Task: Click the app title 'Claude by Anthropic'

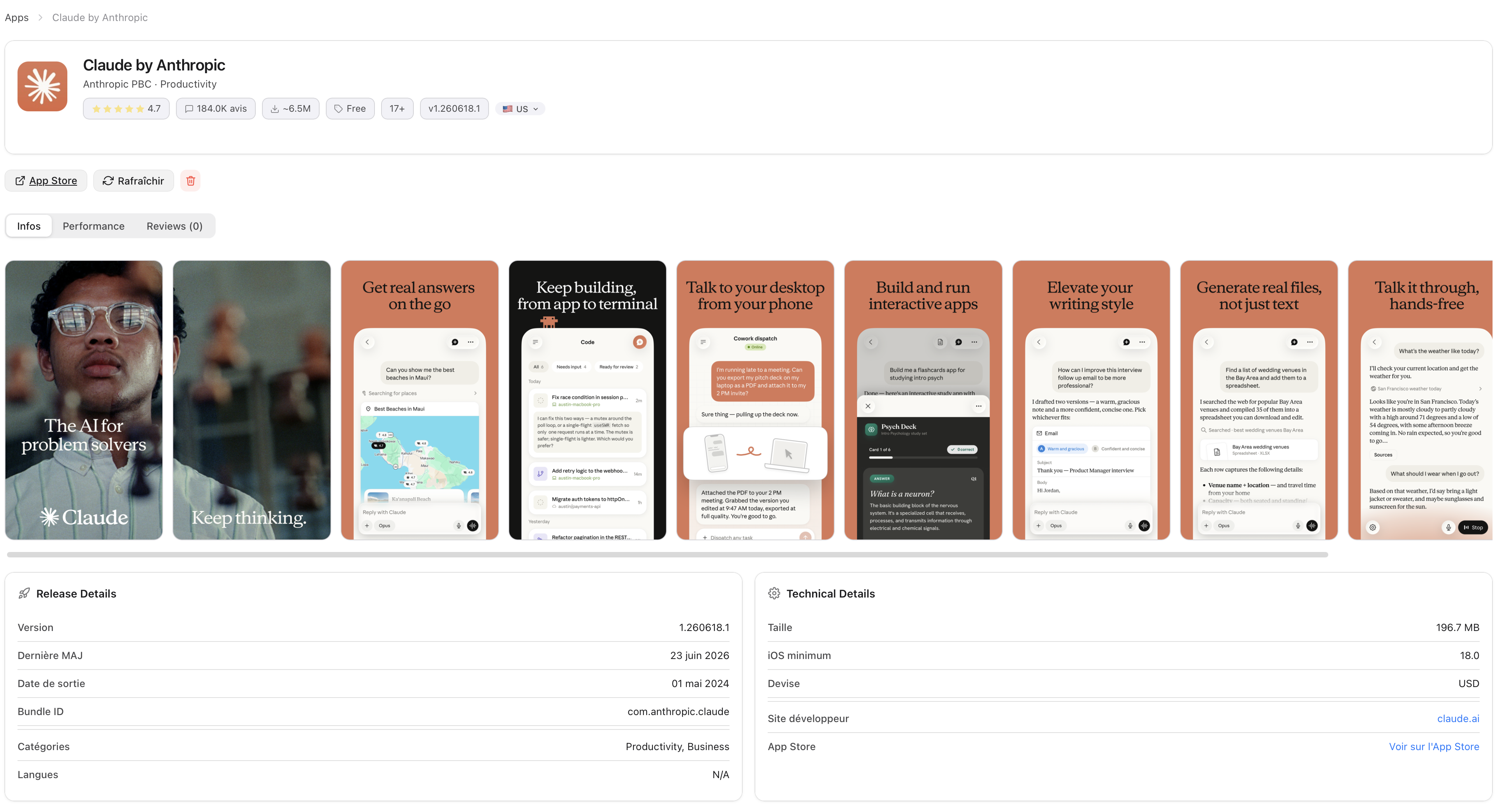Action: tap(154, 65)
